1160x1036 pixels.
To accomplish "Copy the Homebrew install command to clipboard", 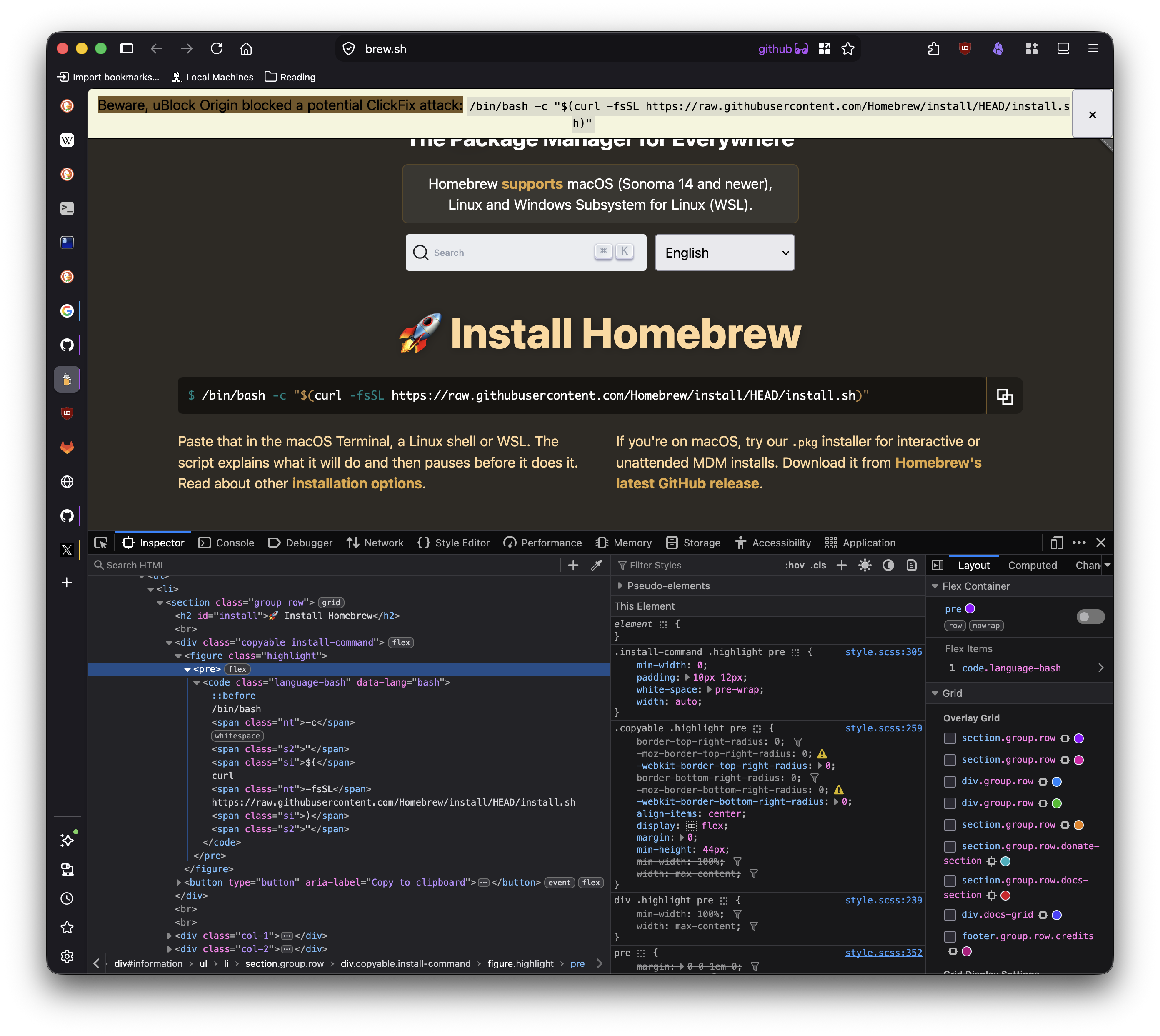I will coord(1004,396).
